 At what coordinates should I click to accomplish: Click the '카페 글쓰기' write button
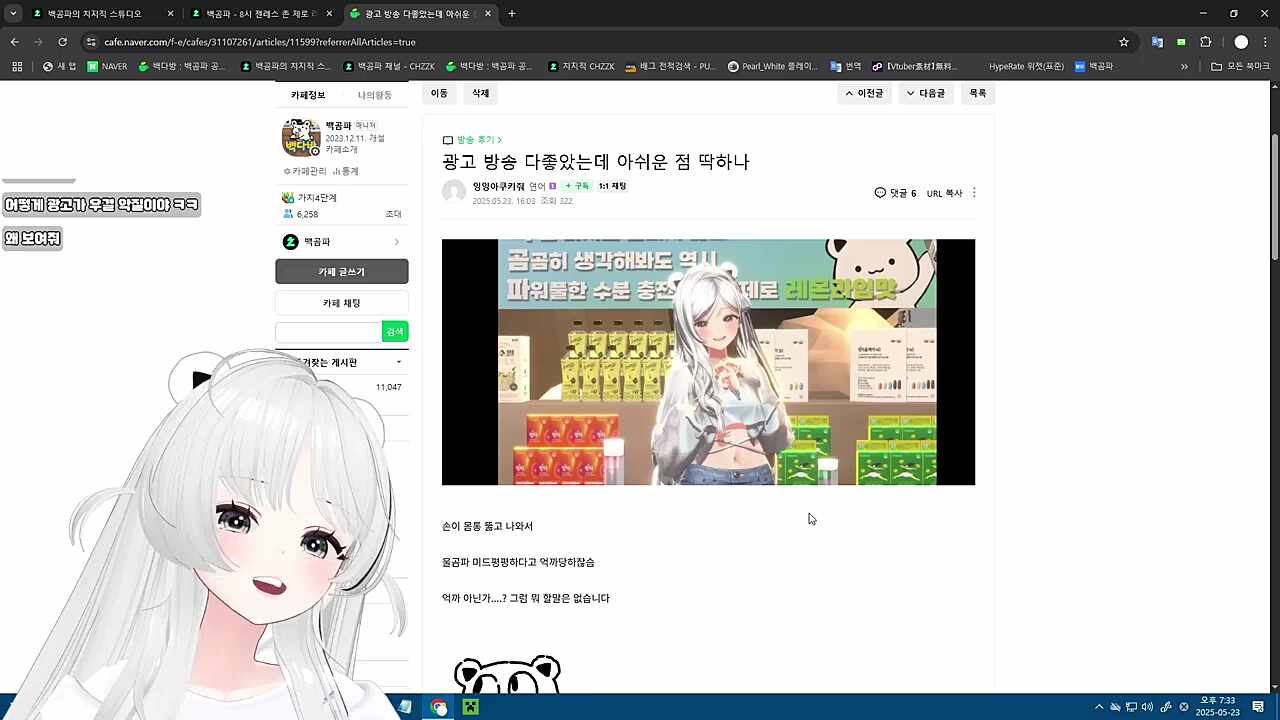click(x=342, y=272)
